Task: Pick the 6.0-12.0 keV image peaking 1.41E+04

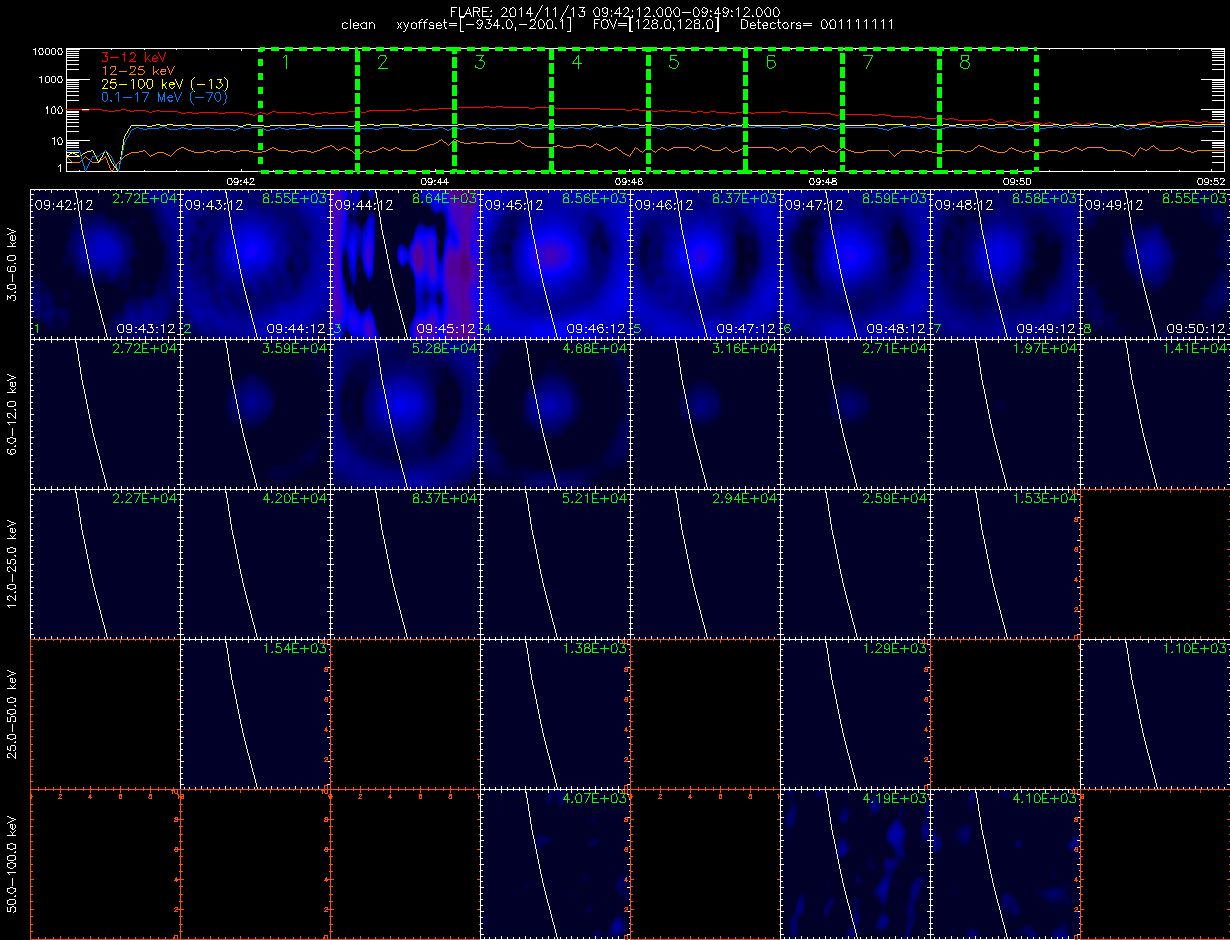Action: click(x=1155, y=413)
